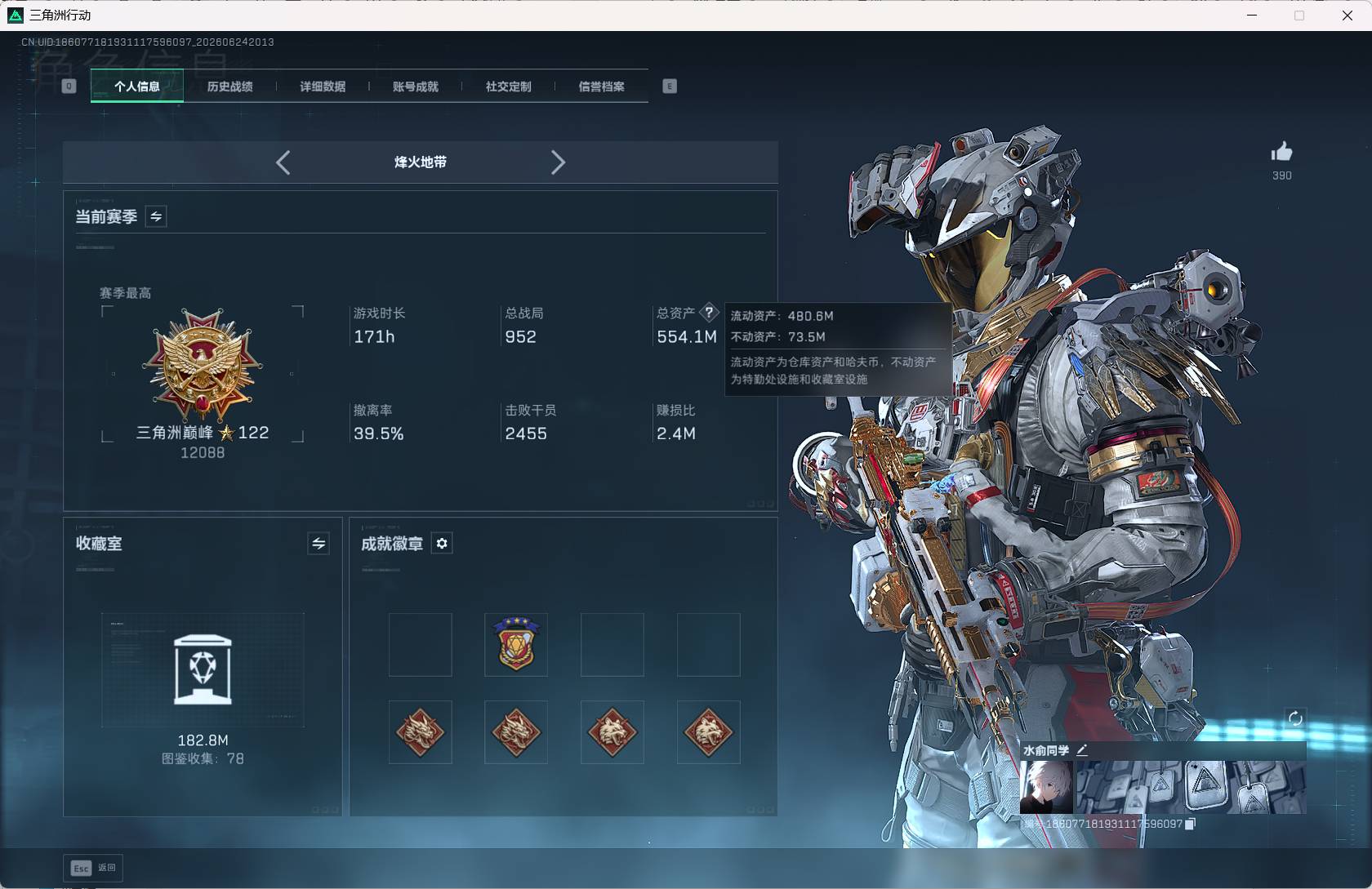
Task: Open the 账号成就 tab
Action: 416,87
